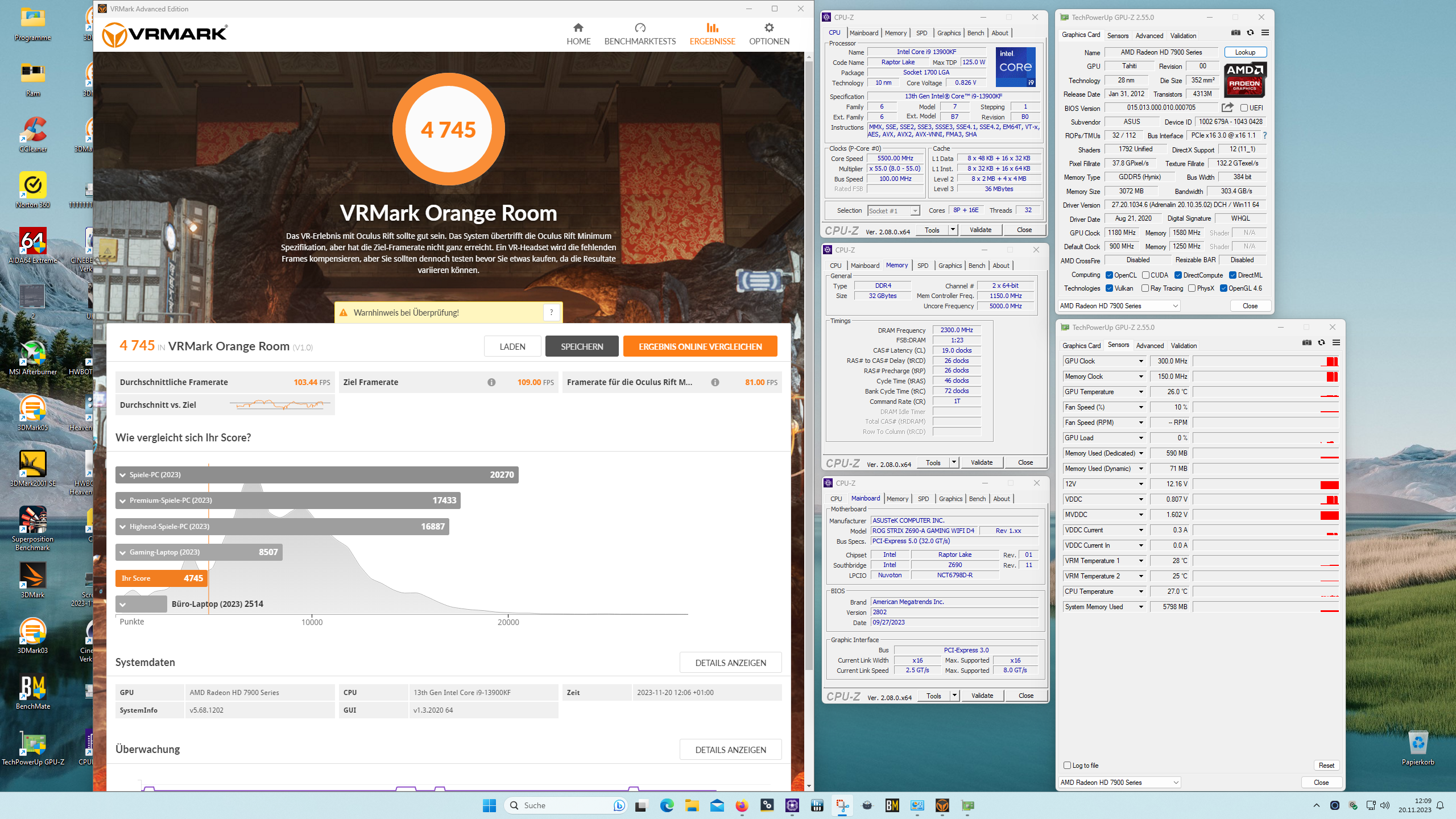Open Norton 360 desktop icon
1456x819 pixels.
[33, 191]
